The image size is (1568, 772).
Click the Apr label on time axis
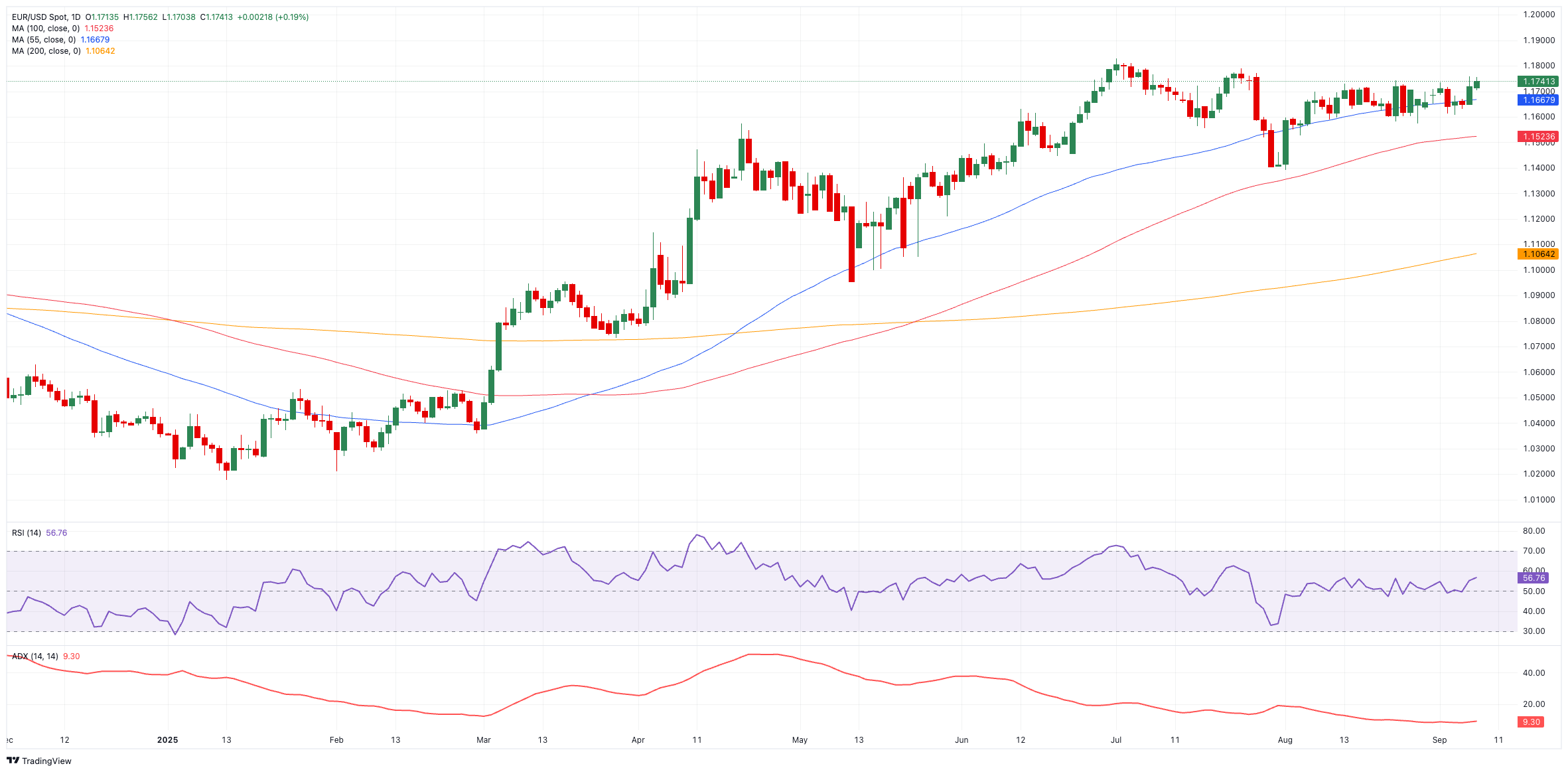coord(638,740)
